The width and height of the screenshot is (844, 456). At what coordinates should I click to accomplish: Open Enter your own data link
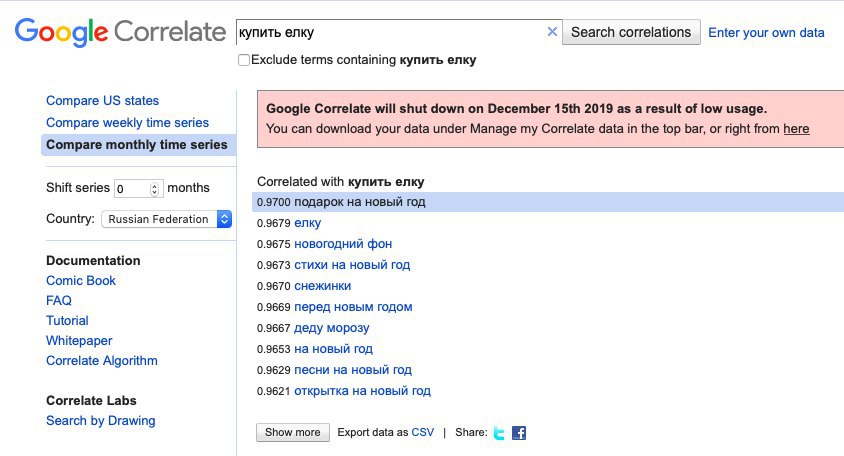coord(766,33)
